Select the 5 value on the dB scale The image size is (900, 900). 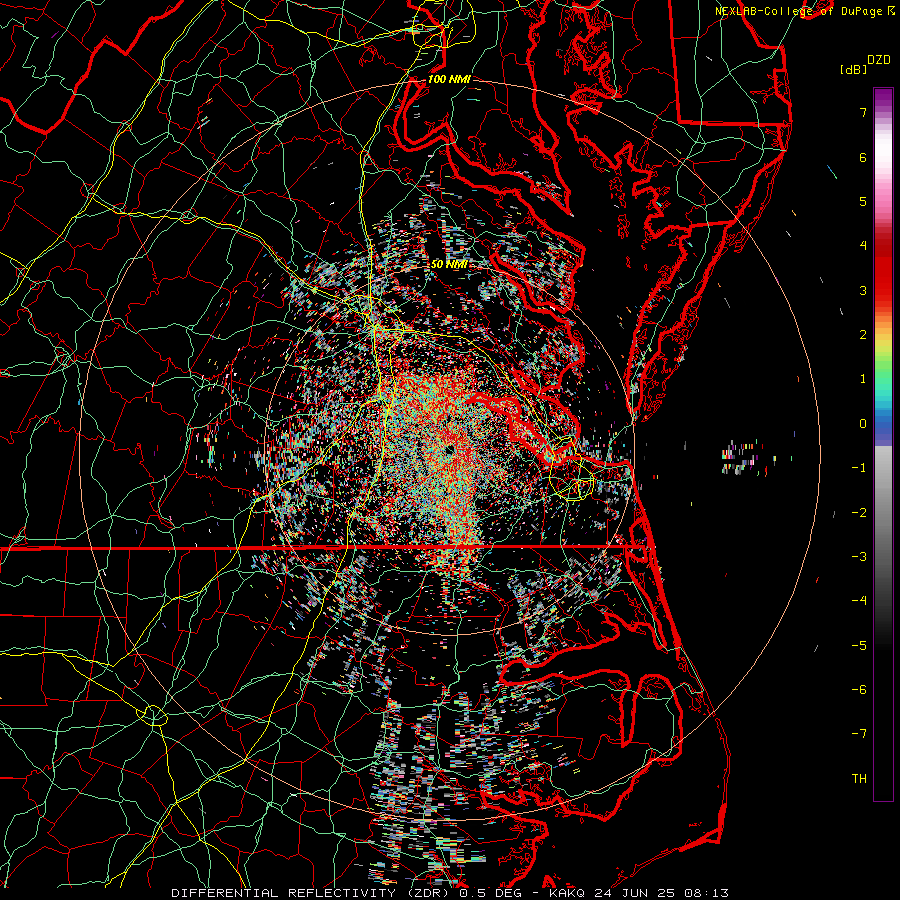click(863, 201)
